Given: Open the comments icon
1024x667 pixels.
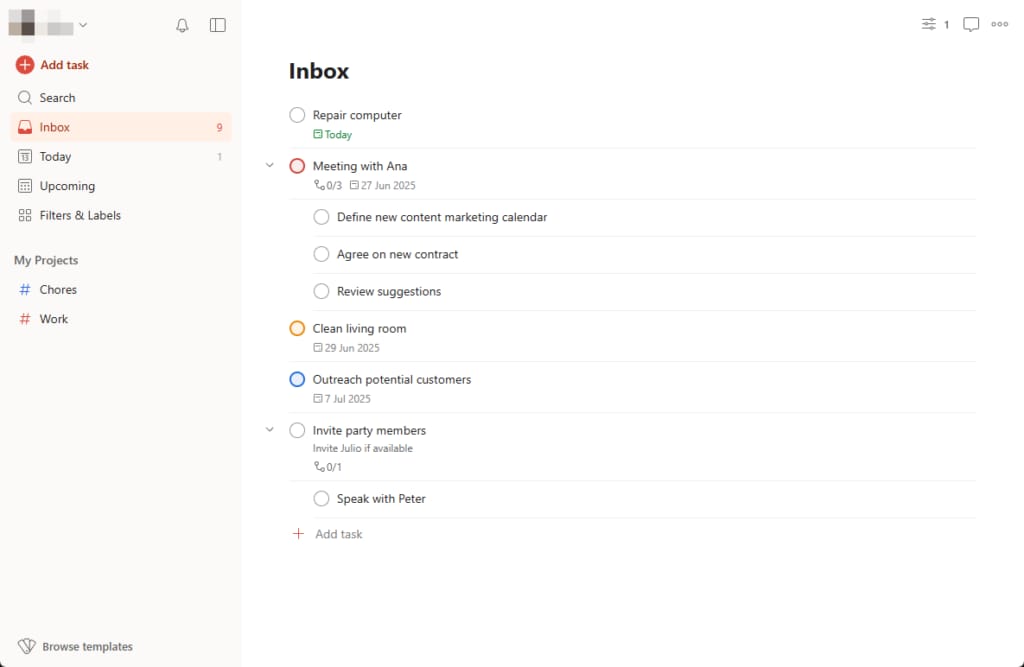Looking at the screenshot, I should (970, 24).
